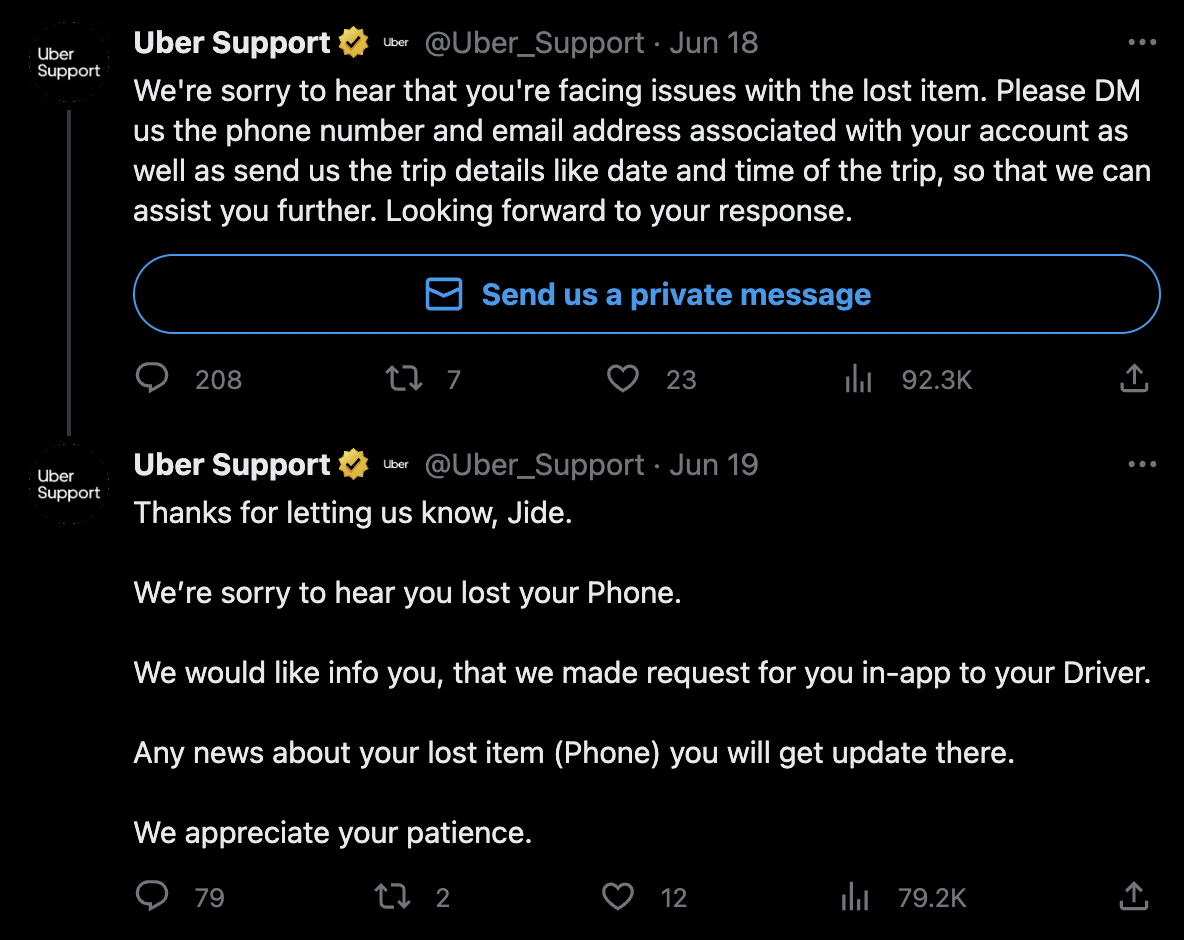The height and width of the screenshot is (940, 1184).
Task: Click Send us a private message
Action: click(646, 294)
